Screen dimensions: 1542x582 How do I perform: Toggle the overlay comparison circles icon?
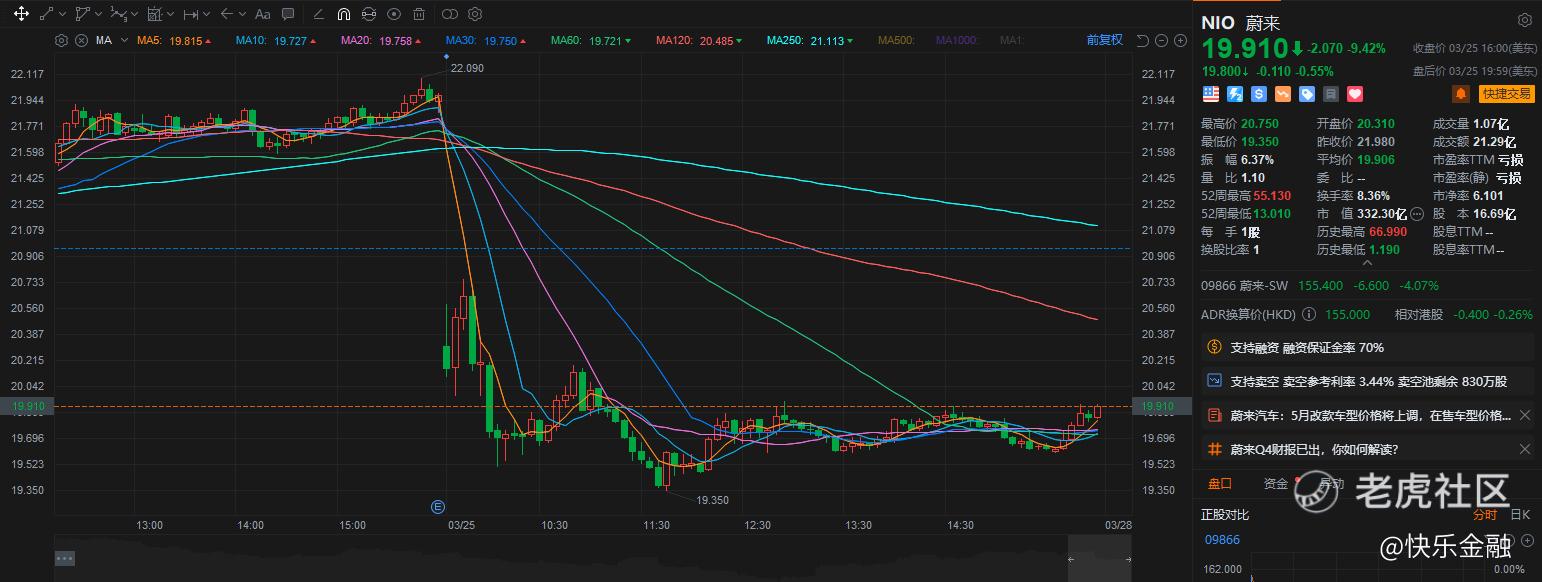pyautogui.click(x=450, y=14)
